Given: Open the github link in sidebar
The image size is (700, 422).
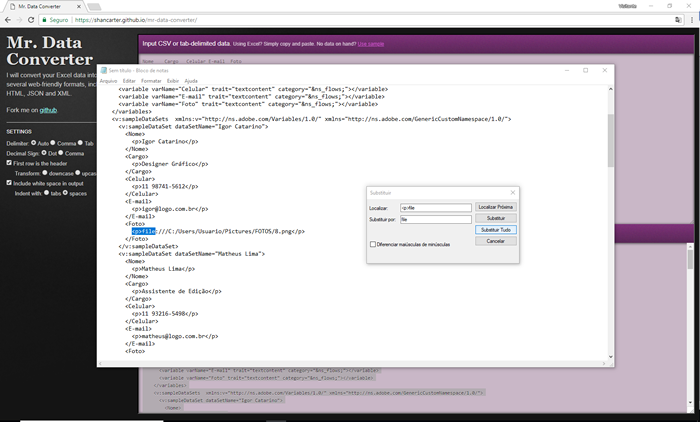Looking at the screenshot, I should [x=48, y=110].
